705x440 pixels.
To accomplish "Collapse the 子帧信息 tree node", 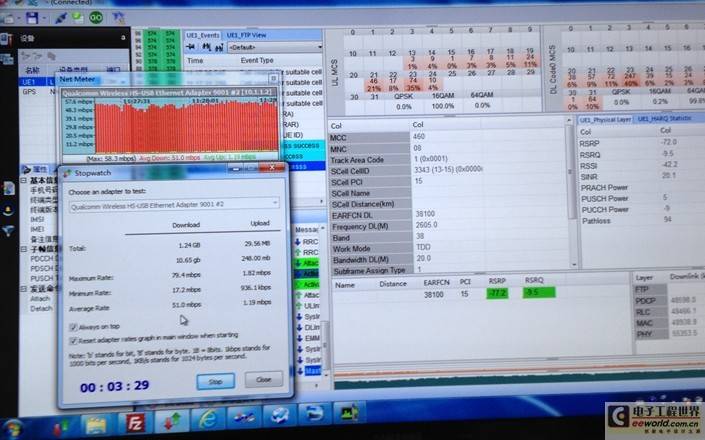I will coord(23,249).
